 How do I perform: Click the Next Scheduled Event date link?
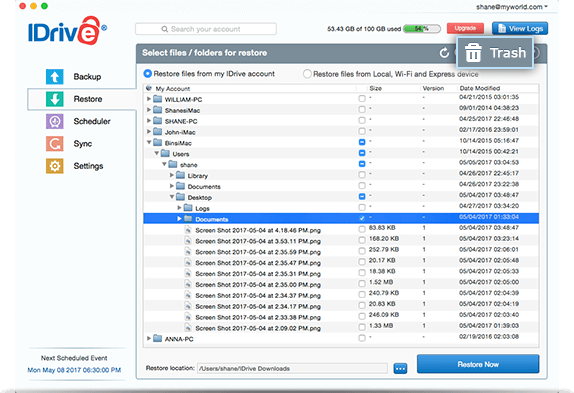click(x=74, y=370)
